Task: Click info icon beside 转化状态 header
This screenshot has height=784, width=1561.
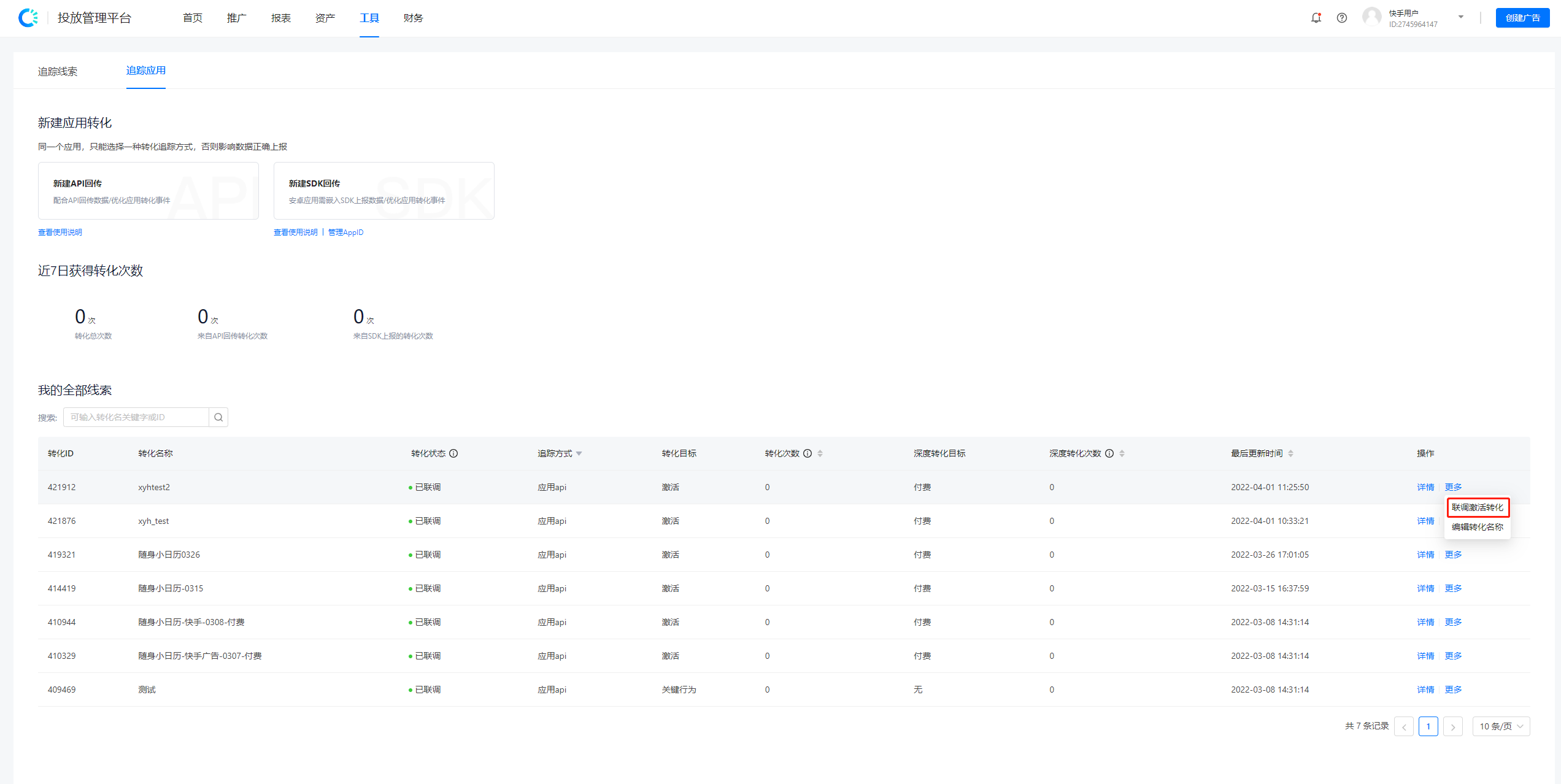Action: [x=453, y=453]
